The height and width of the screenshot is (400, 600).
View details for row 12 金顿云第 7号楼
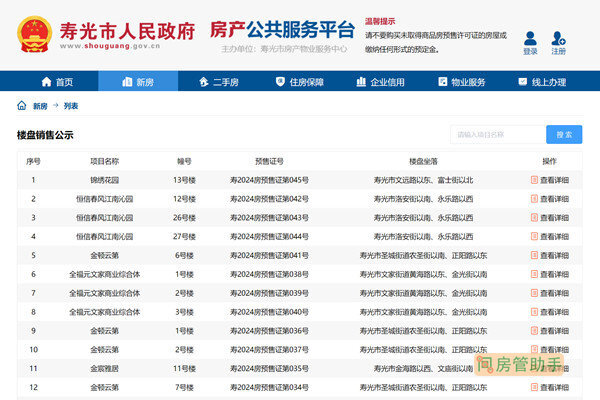(x=550, y=387)
